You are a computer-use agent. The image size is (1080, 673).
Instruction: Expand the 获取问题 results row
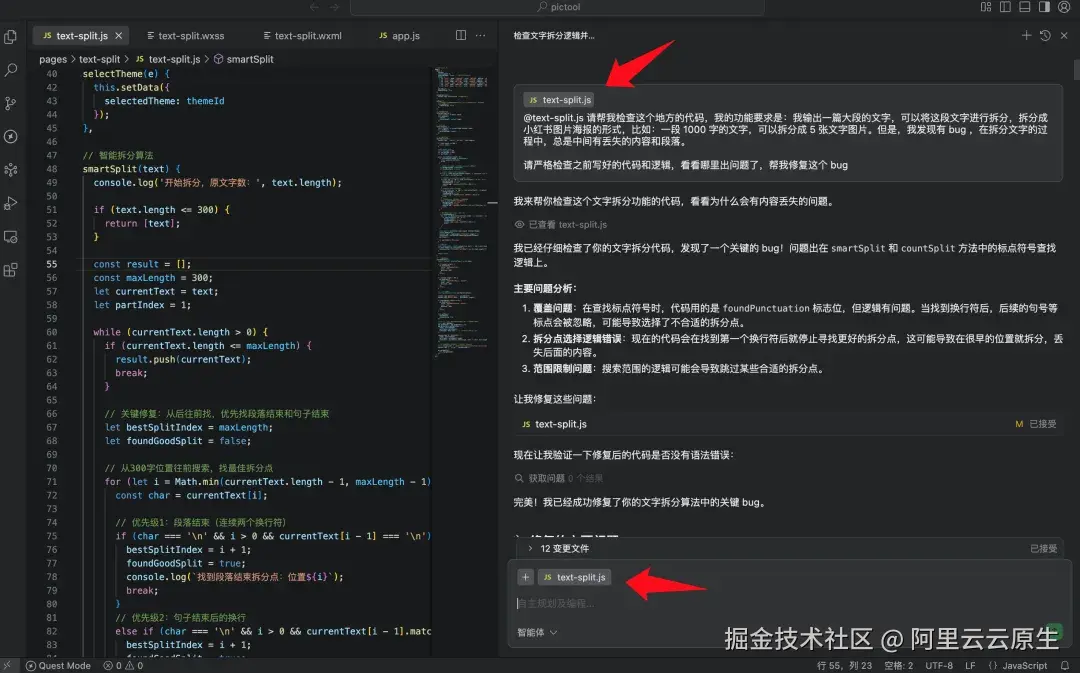click(559, 478)
